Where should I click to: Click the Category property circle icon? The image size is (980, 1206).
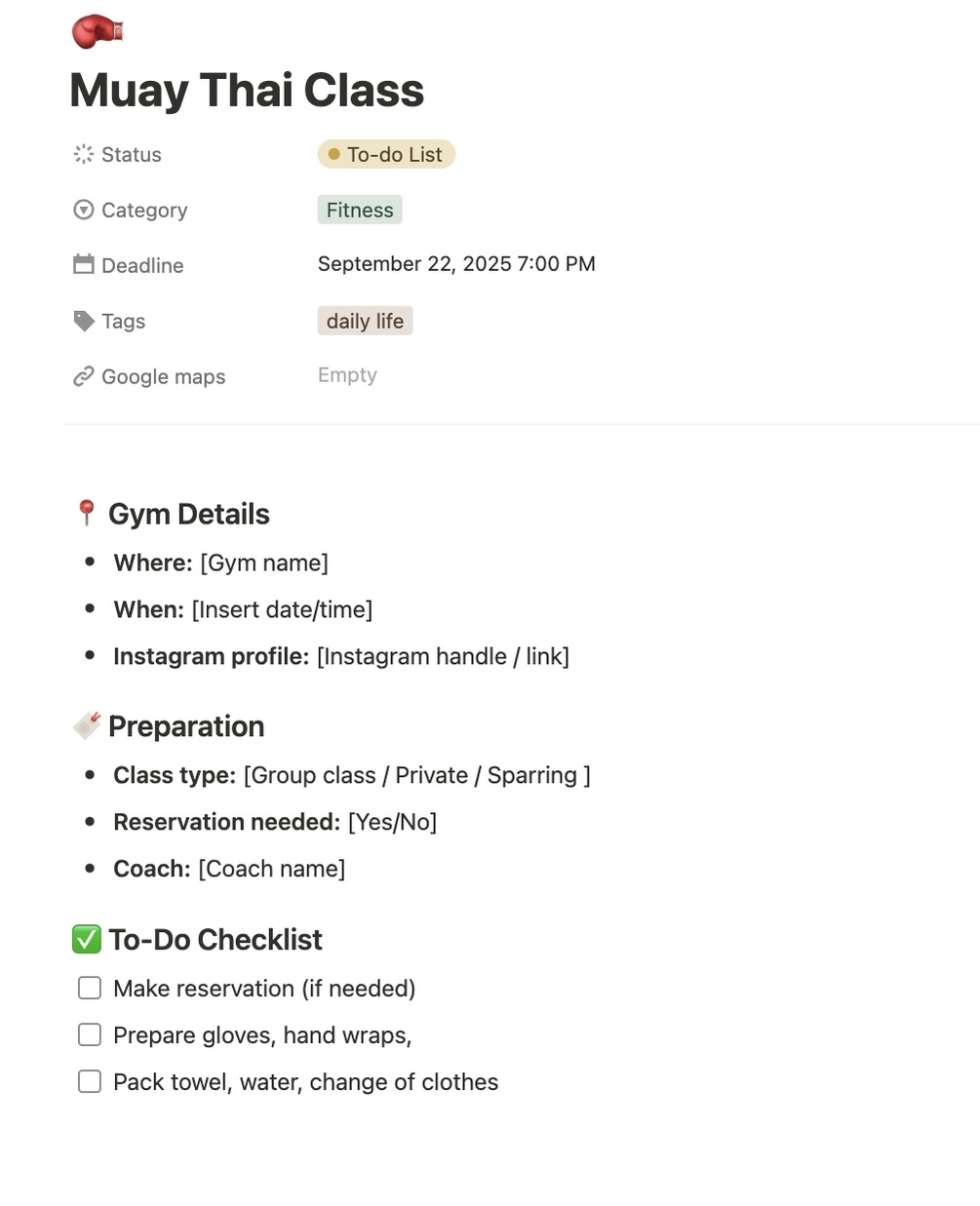[84, 210]
